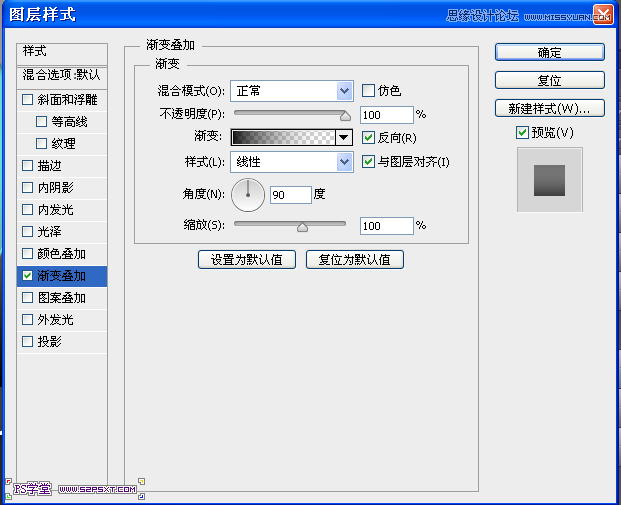
Task: Uncheck the 渐变叠加 checkbox
Action: 27,276
